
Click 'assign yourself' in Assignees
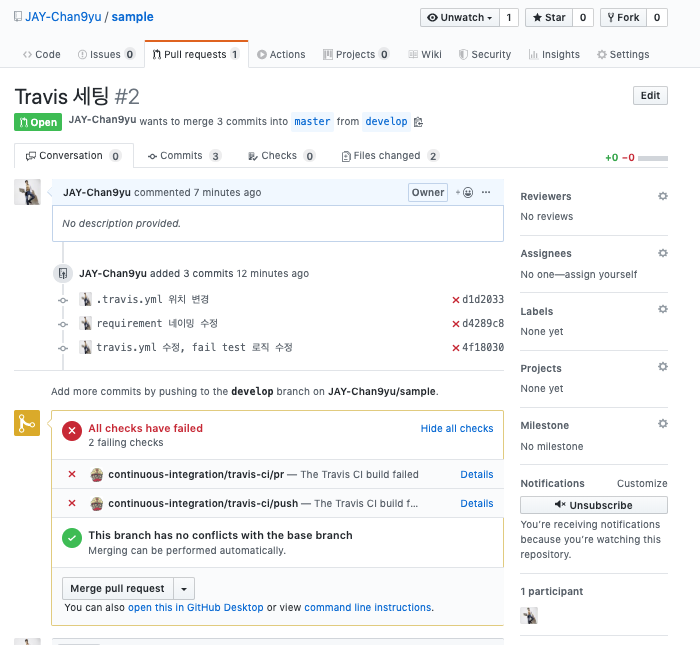point(601,275)
